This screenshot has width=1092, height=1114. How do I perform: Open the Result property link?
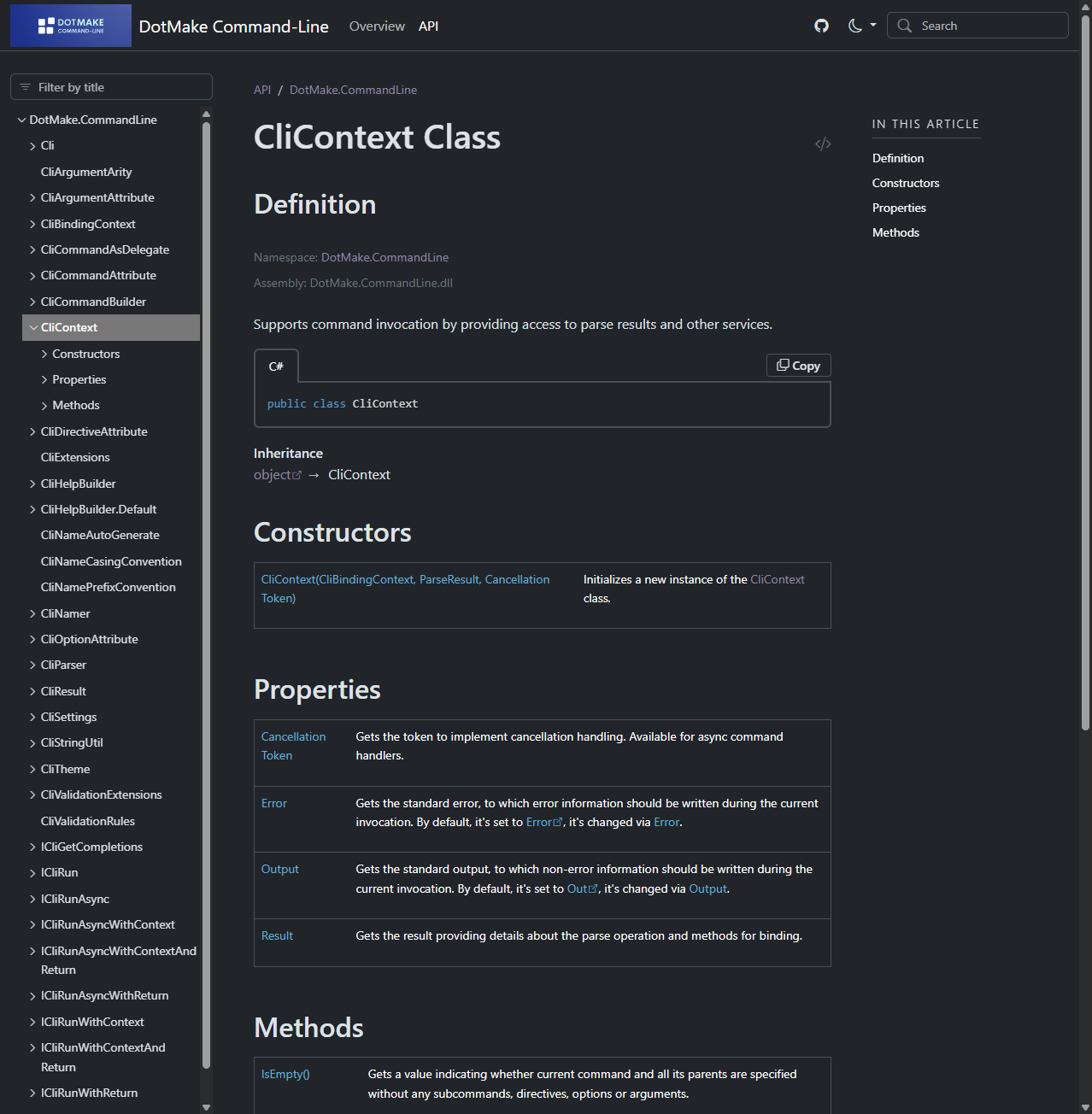pos(277,935)
